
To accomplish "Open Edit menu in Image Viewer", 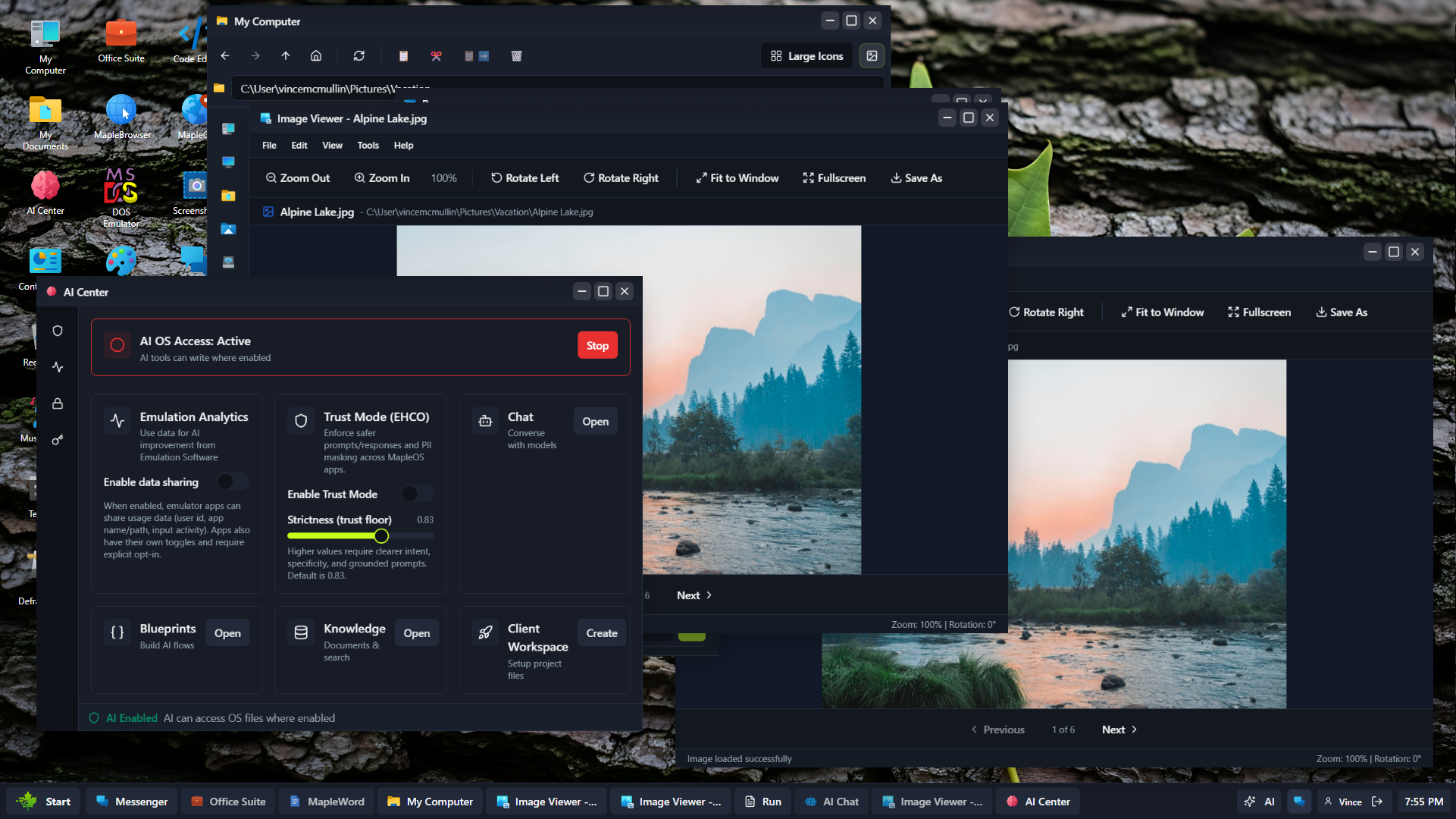I will [299, 146].
